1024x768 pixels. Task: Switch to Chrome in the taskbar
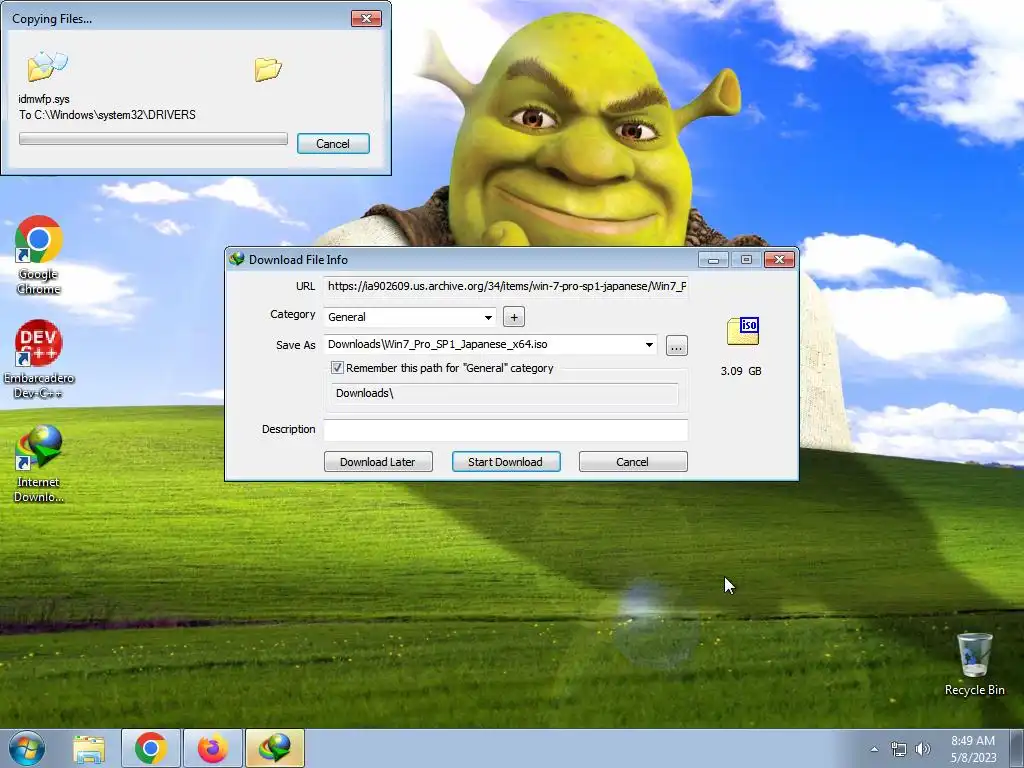point(151,748)
